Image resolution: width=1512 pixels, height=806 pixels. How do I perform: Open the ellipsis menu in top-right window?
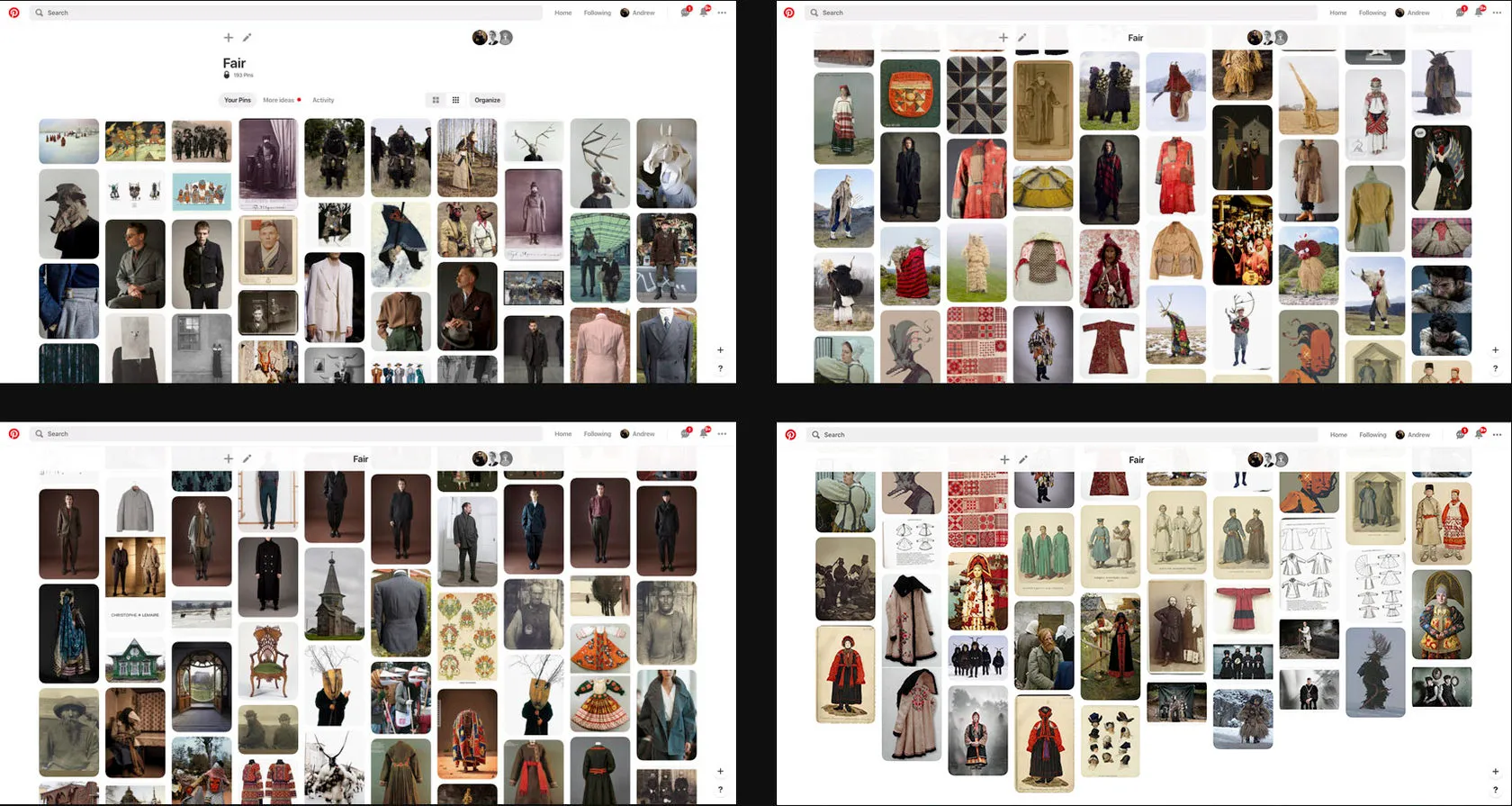pos(1497,13)
